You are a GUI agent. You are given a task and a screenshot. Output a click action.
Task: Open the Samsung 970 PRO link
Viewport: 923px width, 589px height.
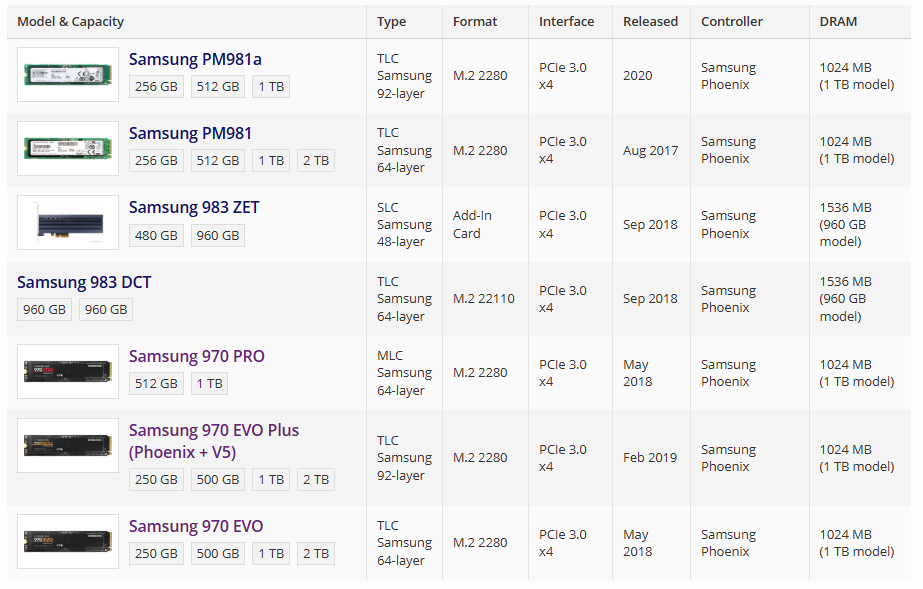[x=197, y=356]
